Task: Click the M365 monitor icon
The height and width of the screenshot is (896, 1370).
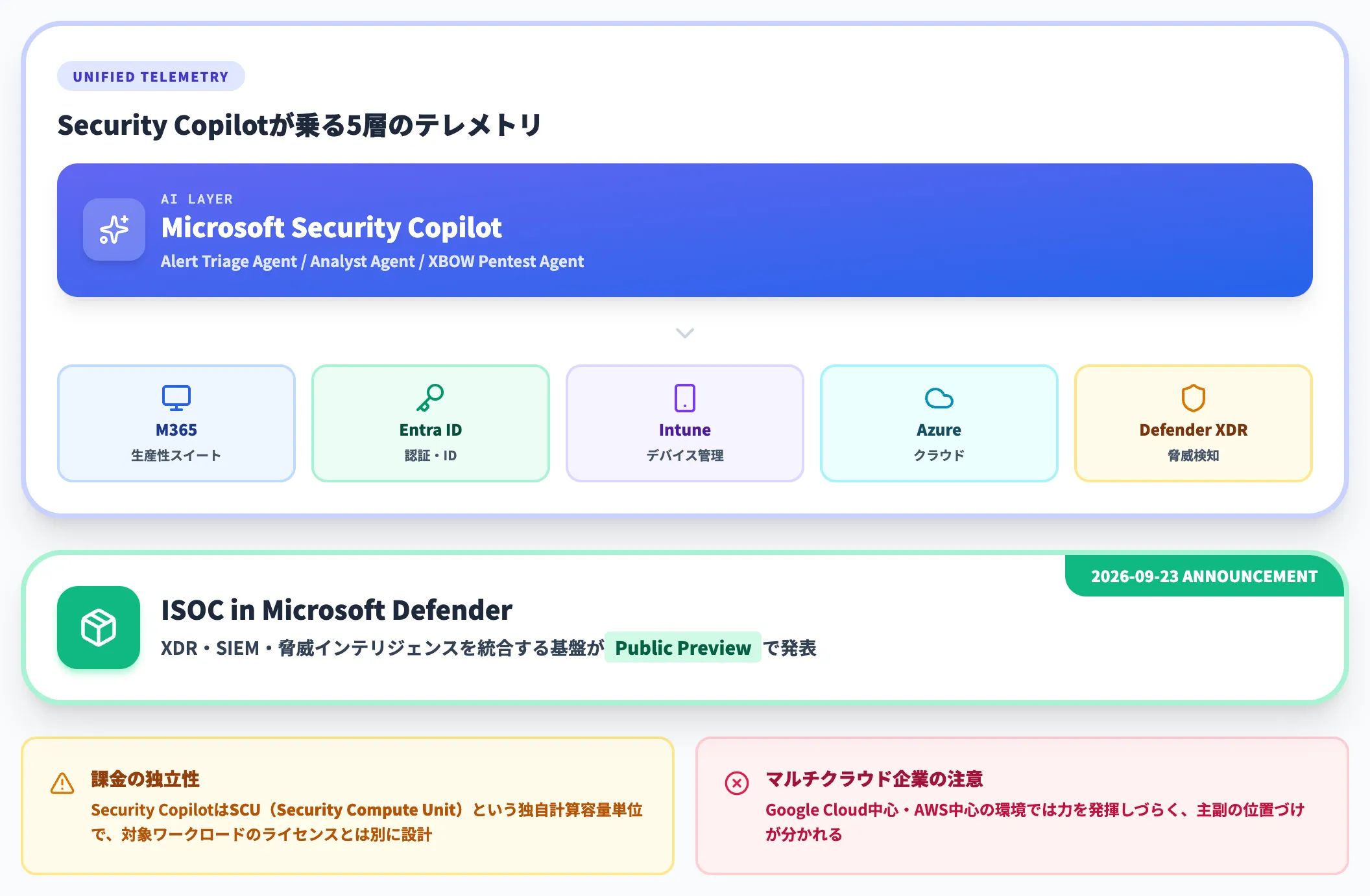Action: point(176,398)
